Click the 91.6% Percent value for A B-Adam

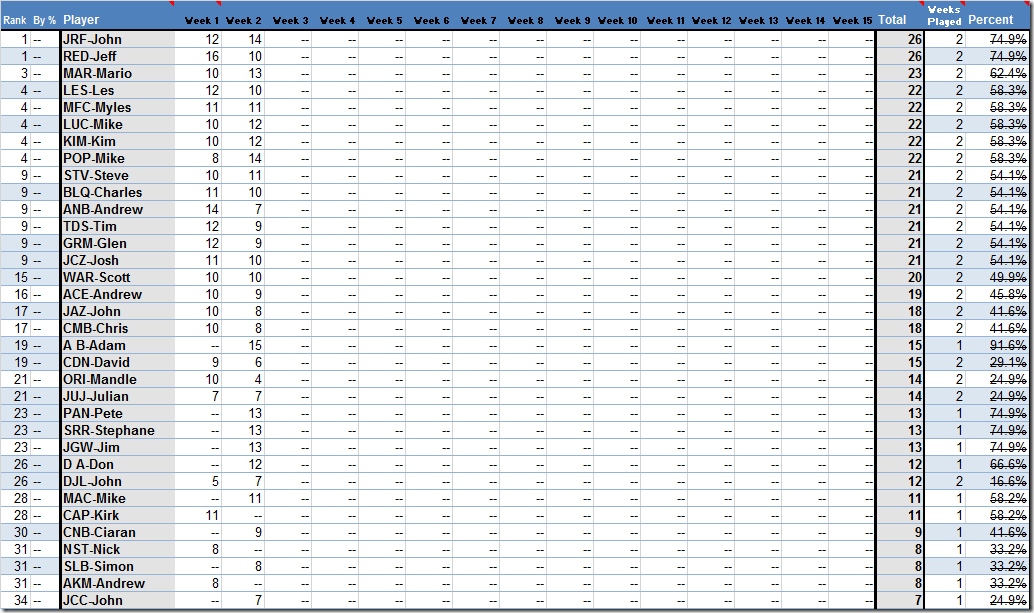point(1008,346)
